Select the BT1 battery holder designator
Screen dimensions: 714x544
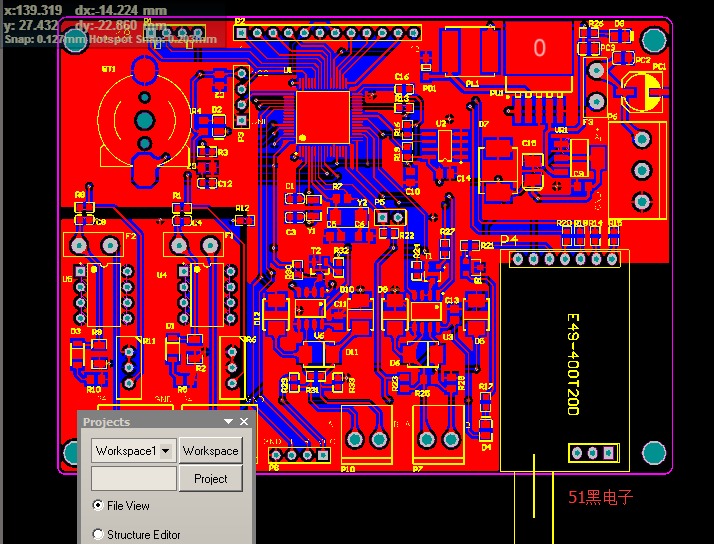(108, 70)
